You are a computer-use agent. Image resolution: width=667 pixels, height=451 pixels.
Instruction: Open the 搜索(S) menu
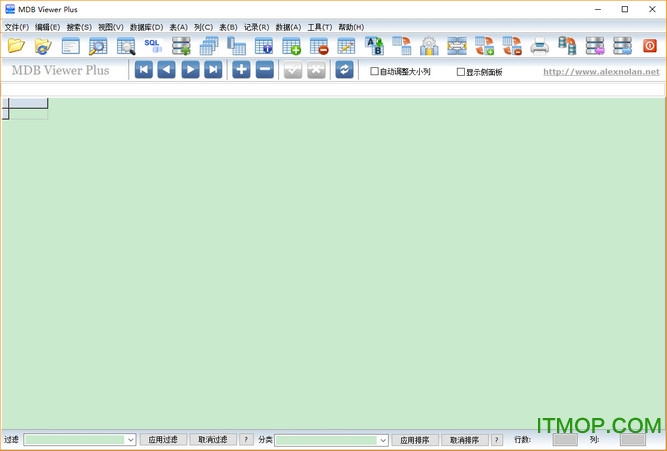[x=79, y=27]
